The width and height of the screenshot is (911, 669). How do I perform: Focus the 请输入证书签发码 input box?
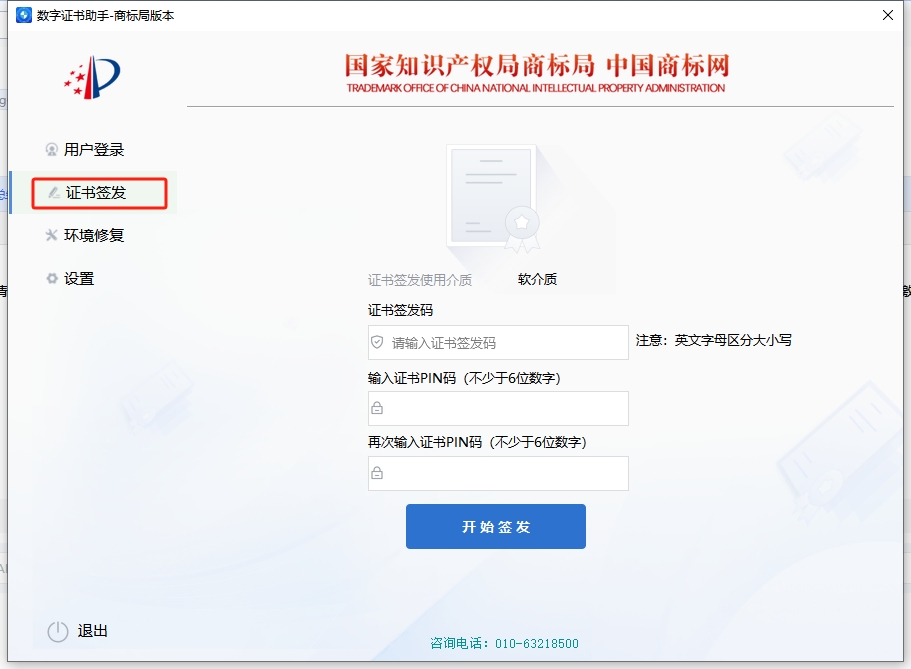coord(505,342)
